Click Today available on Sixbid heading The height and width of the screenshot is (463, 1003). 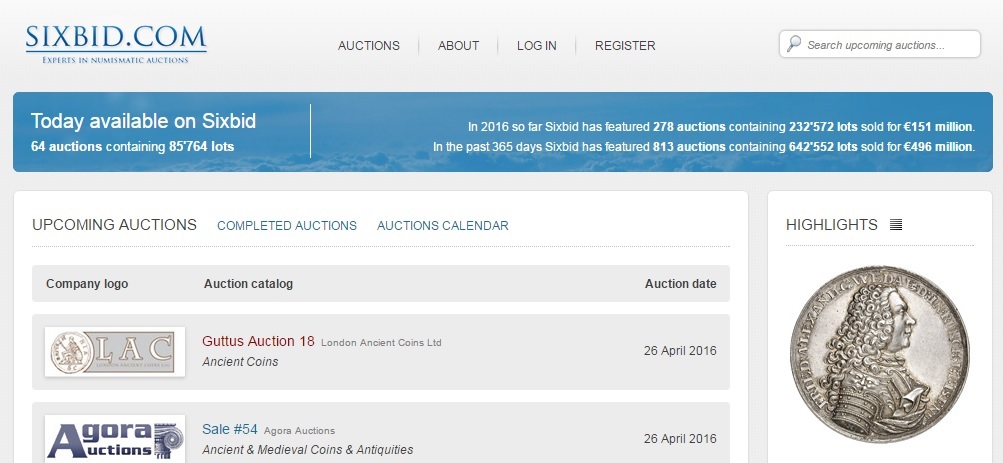pos(143,122)
